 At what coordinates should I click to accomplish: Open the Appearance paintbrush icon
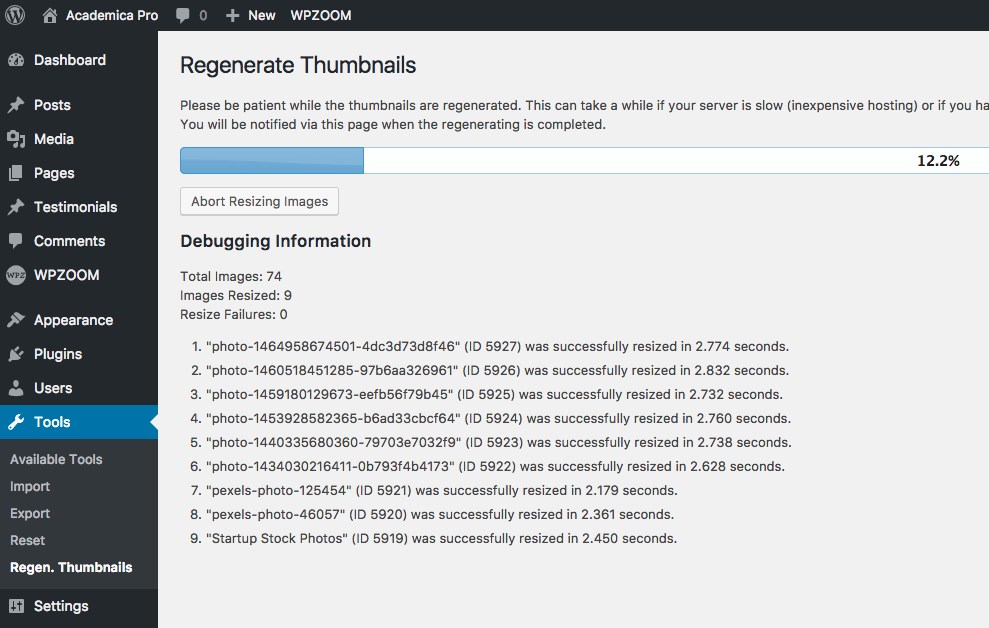(x=16, y=320)
